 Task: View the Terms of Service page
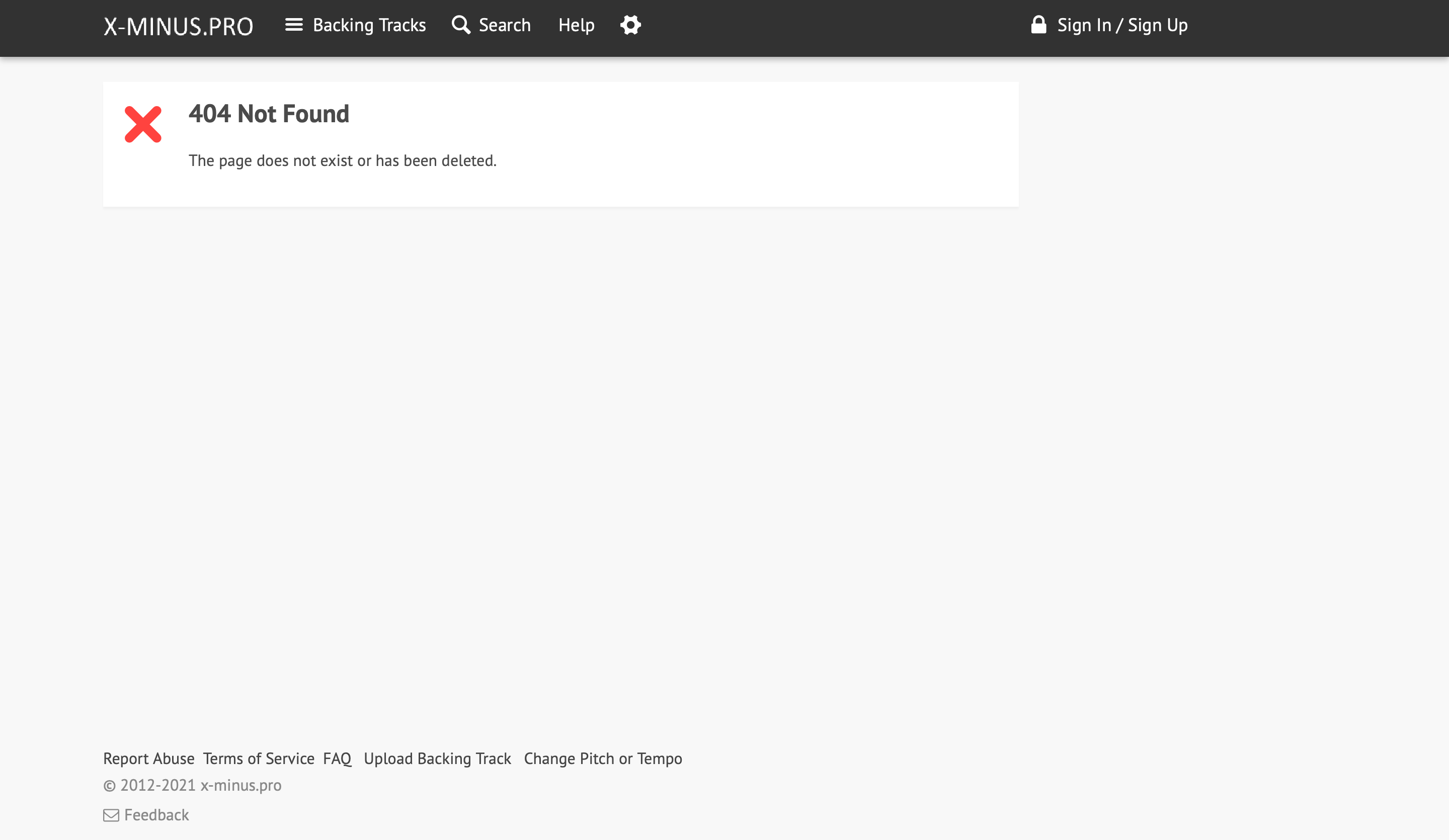(259, 759)
